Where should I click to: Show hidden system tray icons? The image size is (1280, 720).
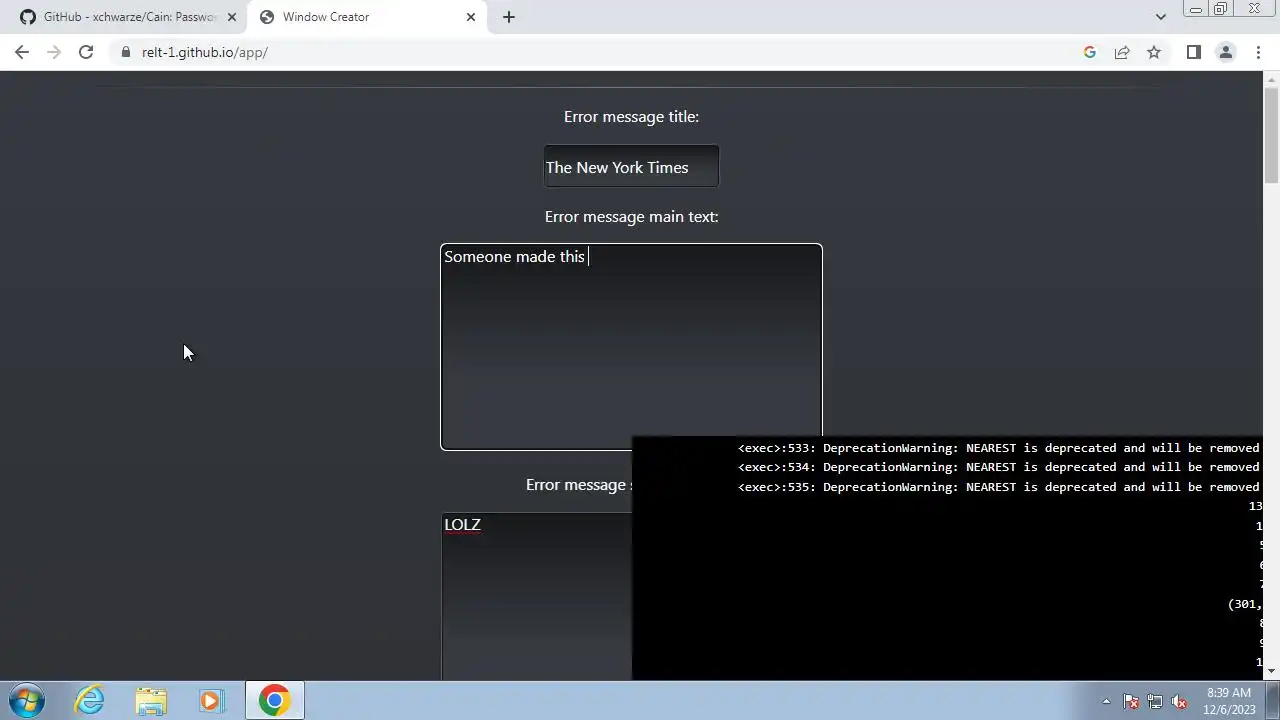[1106, 701]
